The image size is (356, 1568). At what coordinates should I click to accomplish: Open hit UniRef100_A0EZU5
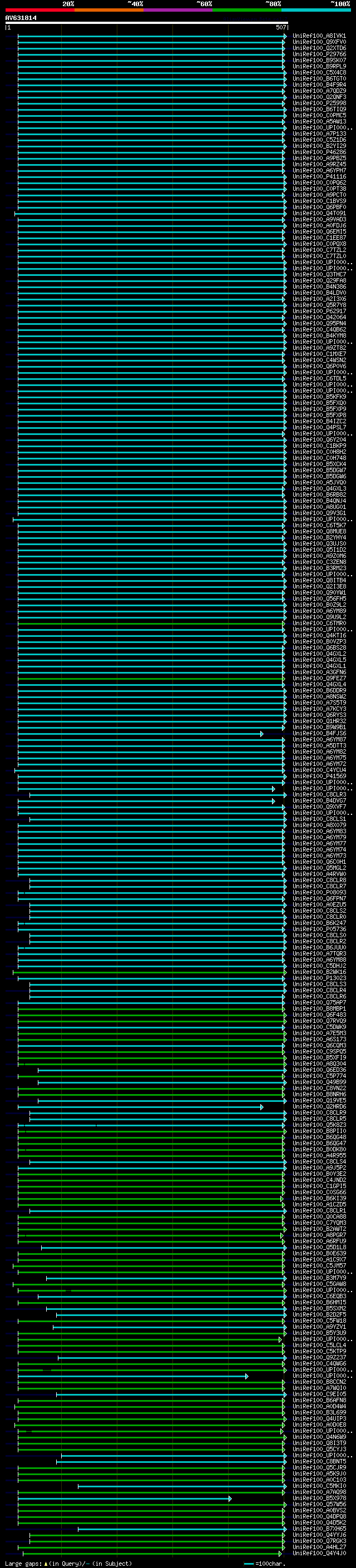coord(319,904)
